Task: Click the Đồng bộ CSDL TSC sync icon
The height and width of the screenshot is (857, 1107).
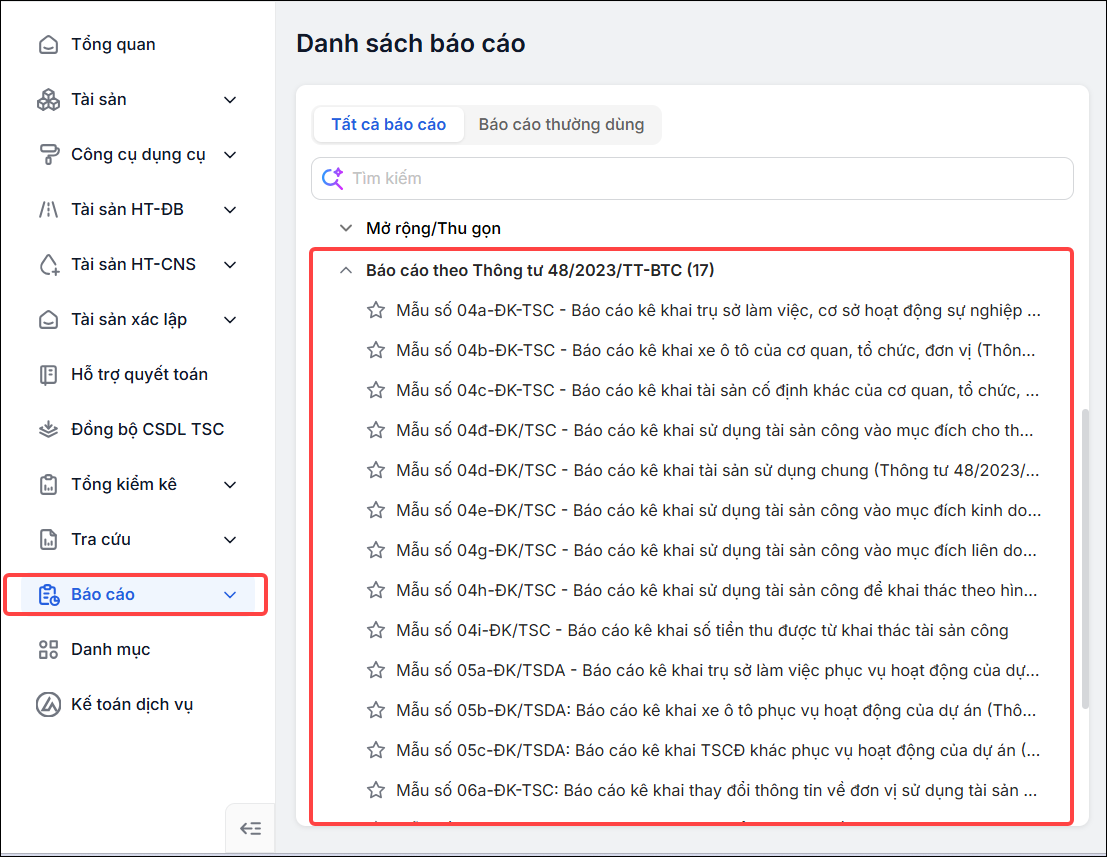Action: [x=48, y=429]
